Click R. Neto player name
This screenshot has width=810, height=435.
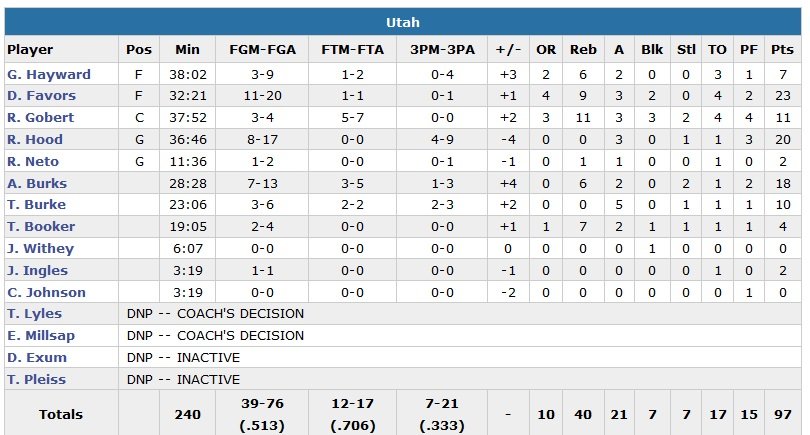[x=33, y=161]
